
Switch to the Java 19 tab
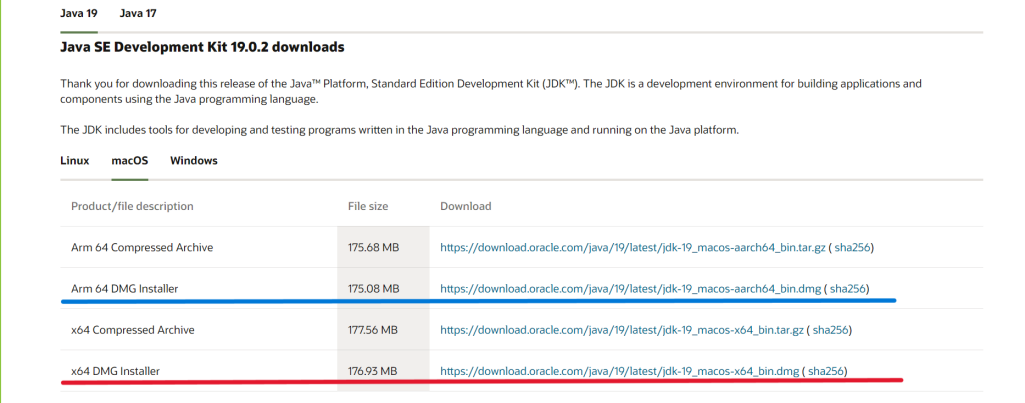(78, 13)
